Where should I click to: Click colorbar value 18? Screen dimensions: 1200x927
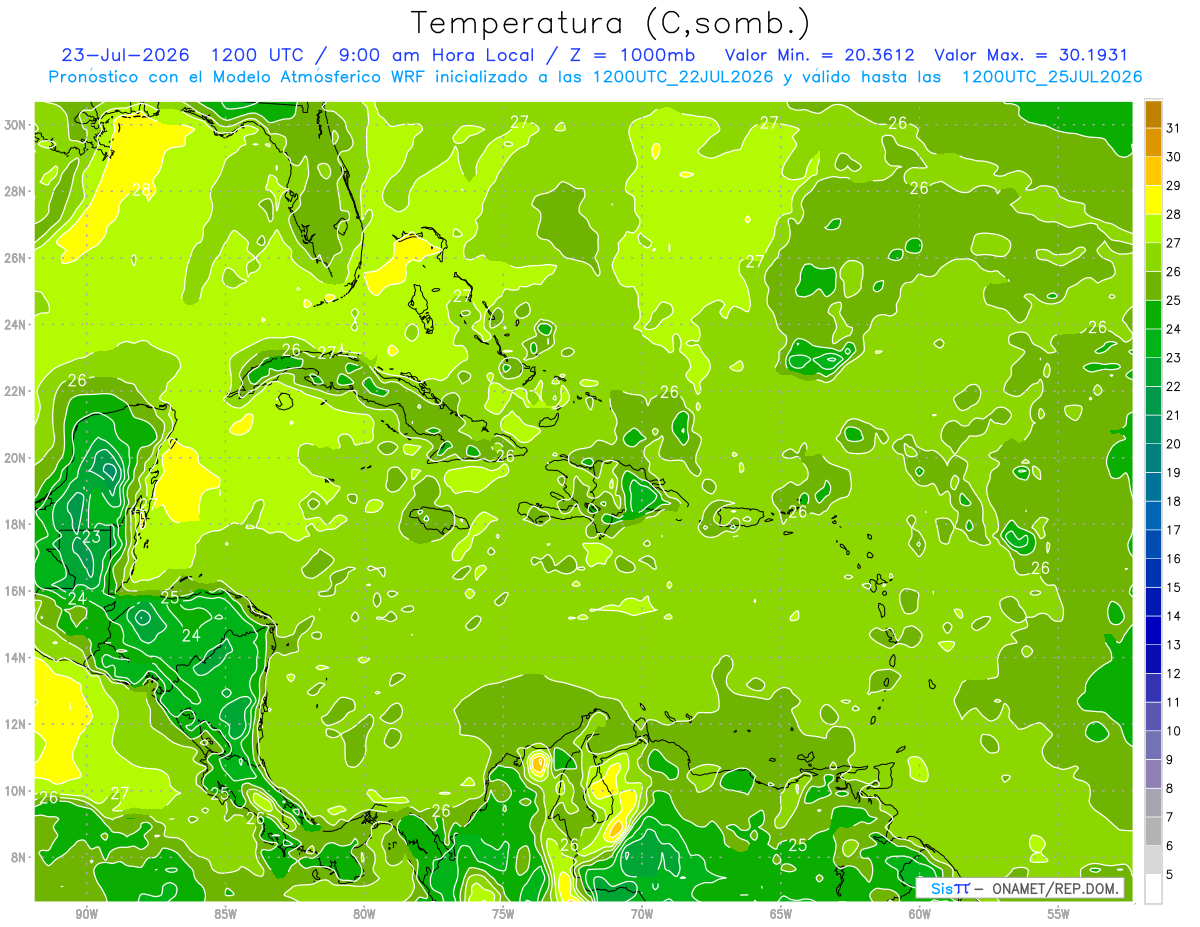click(x=1174, y=501)
